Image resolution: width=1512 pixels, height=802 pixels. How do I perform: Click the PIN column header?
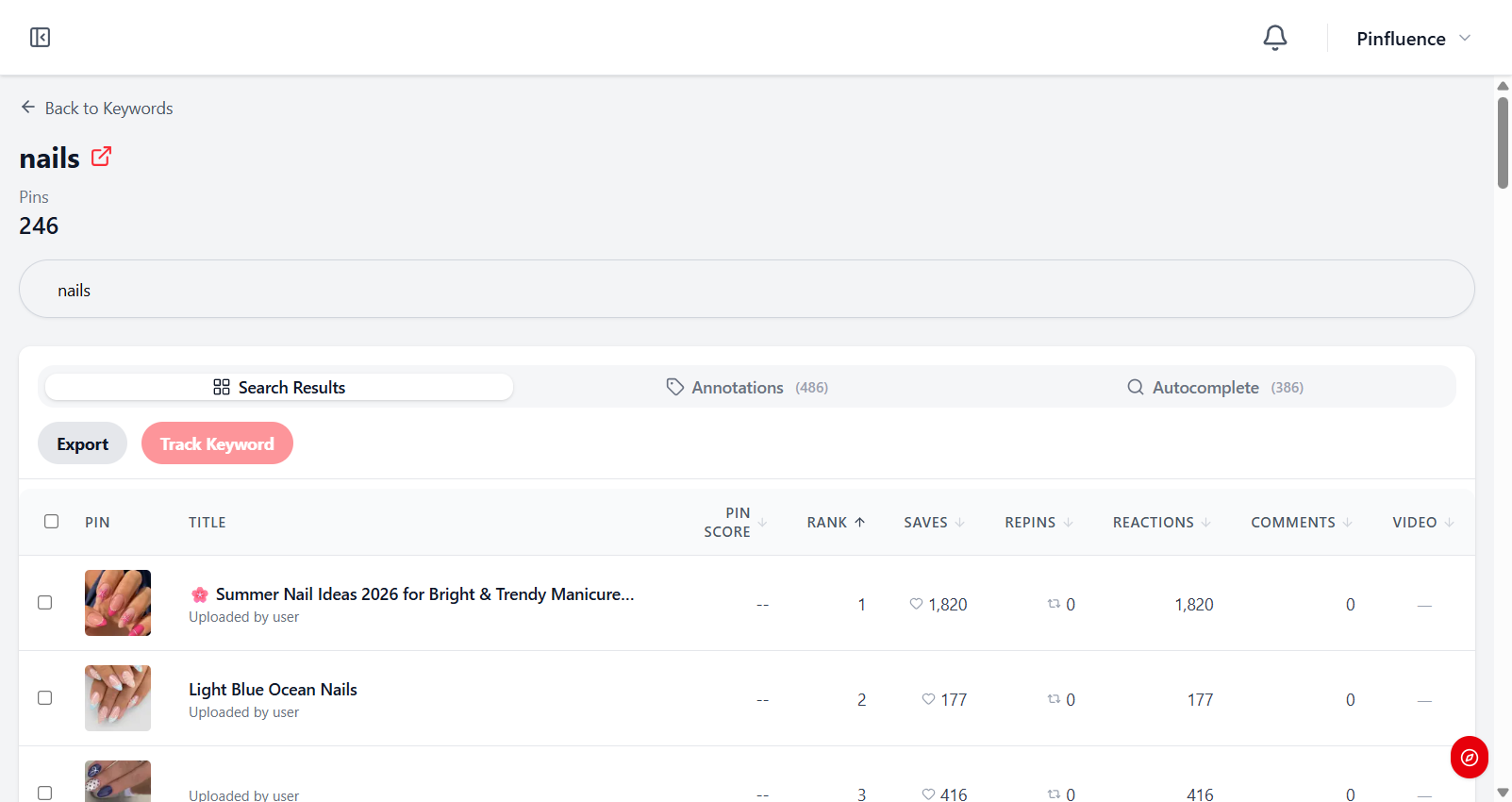point(97,523)
